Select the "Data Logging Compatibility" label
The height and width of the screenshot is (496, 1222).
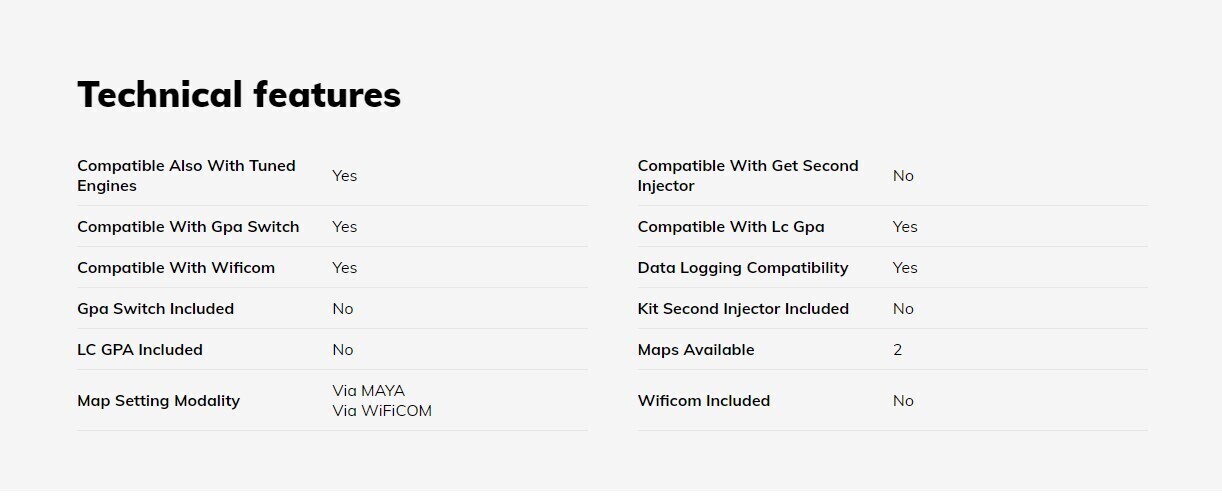click(743, 268)
